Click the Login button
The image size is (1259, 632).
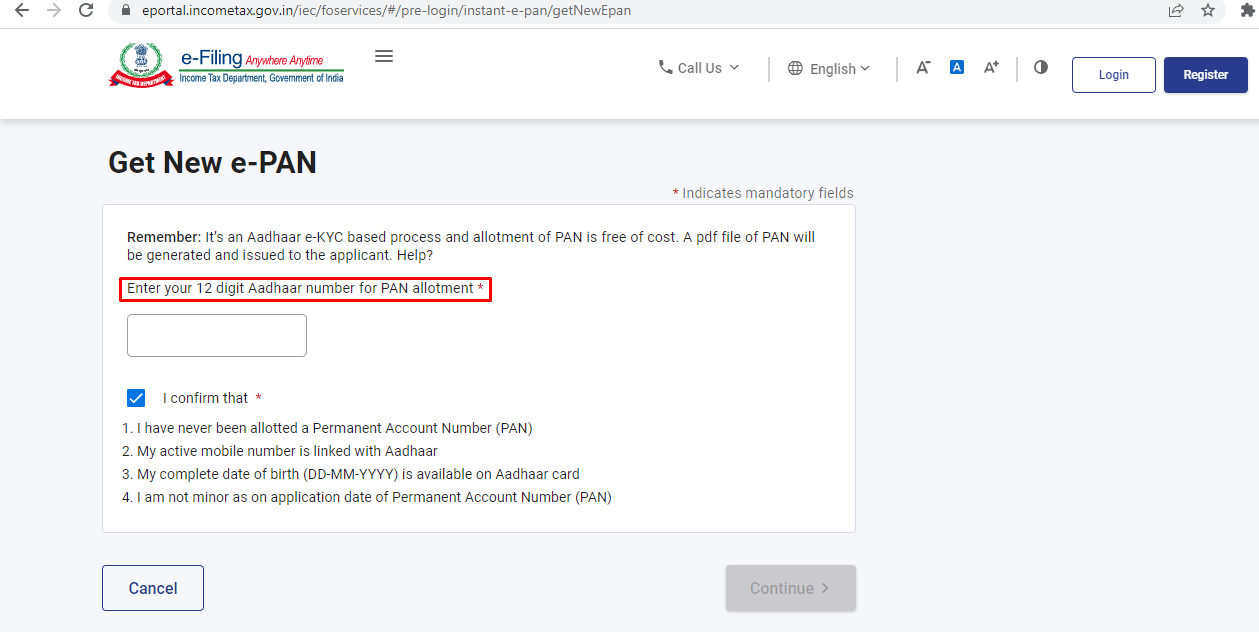click(x=1113, y=75)
